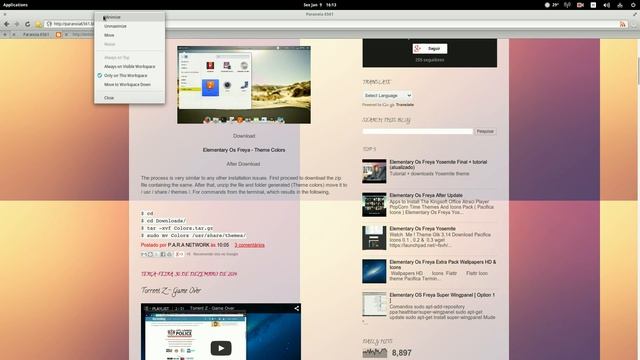Image resolution: width=640 pixels, height=360 pixels.
Task: Open the Applications menu
Action: pos(16,5)
